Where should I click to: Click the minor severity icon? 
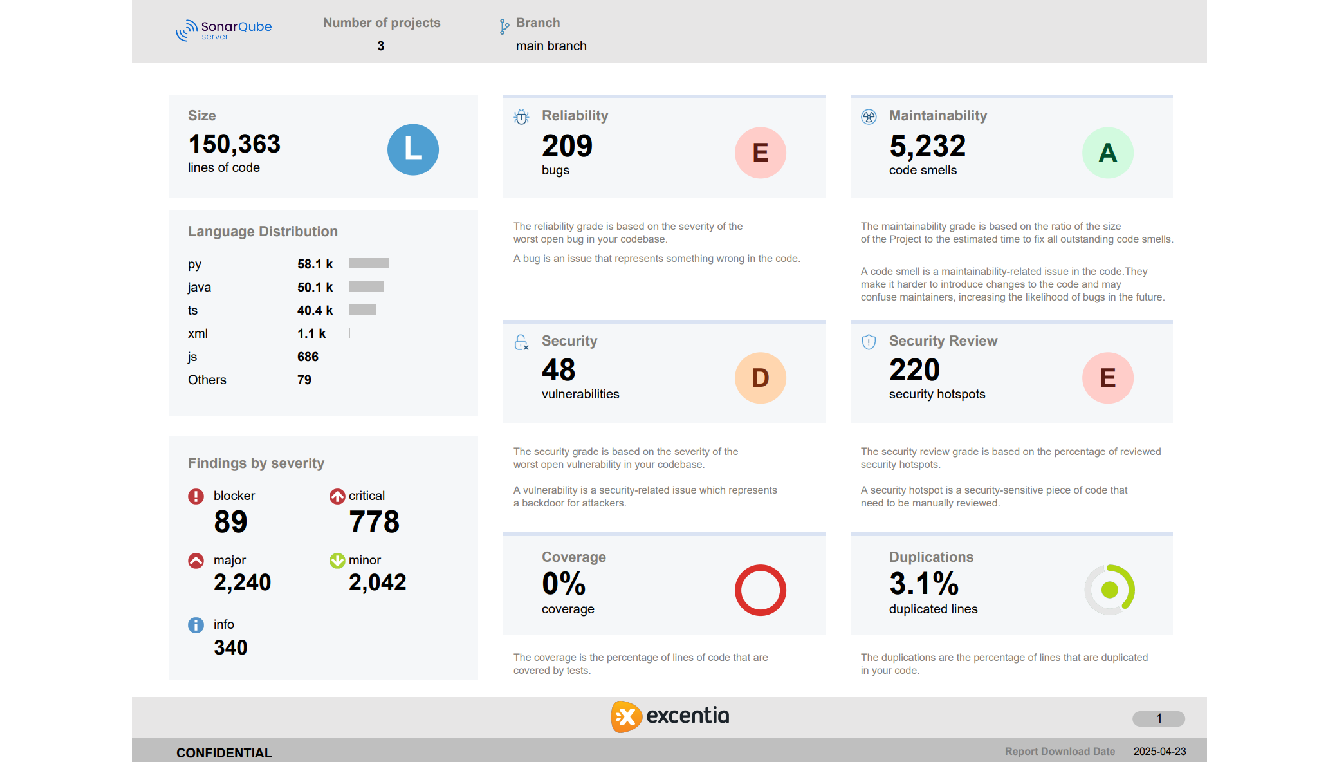tap(337, 560)
